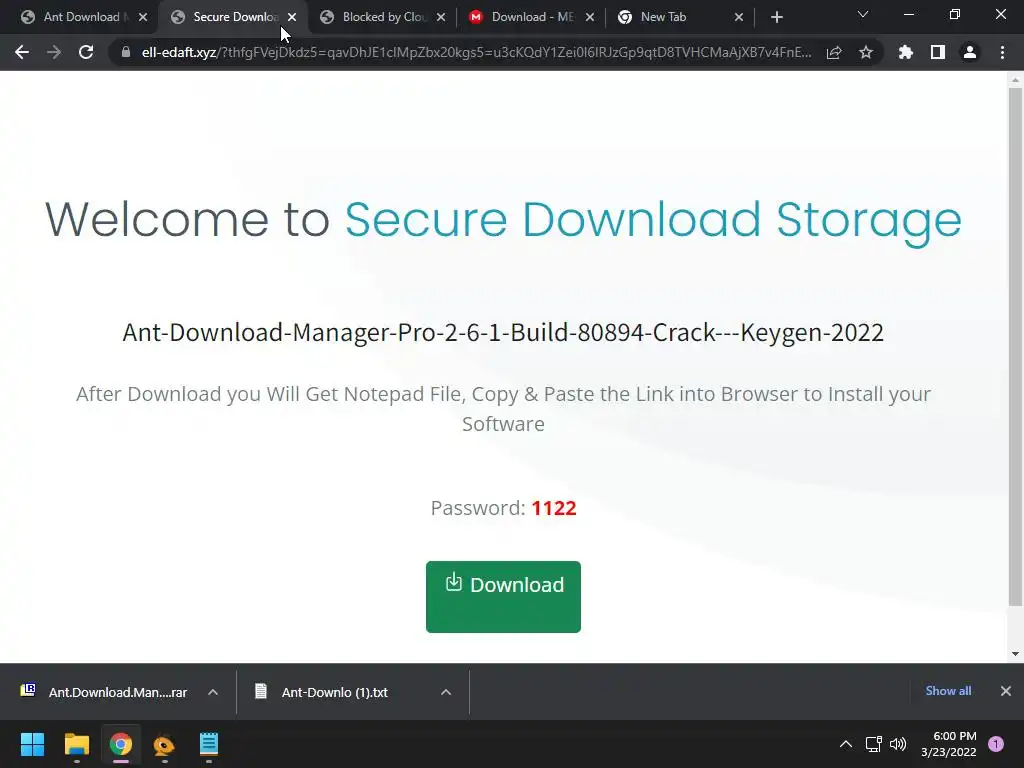
Task: Expand options for the .rar download
Action: pos(213,692)
